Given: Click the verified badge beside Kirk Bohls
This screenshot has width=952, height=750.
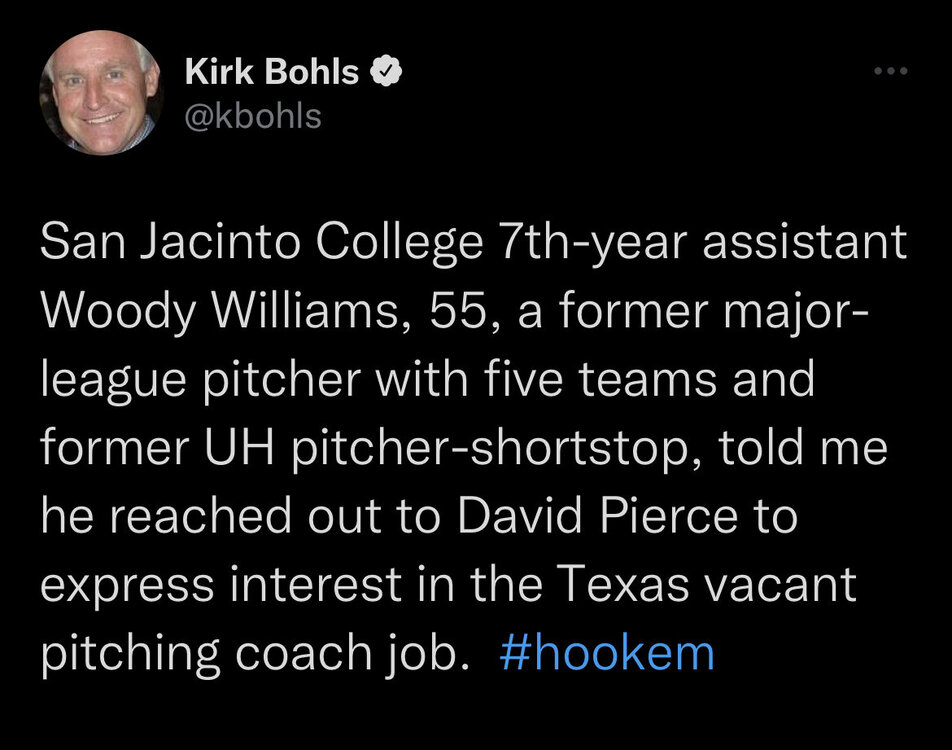Looking at the screenshot, I should point(387,72).
